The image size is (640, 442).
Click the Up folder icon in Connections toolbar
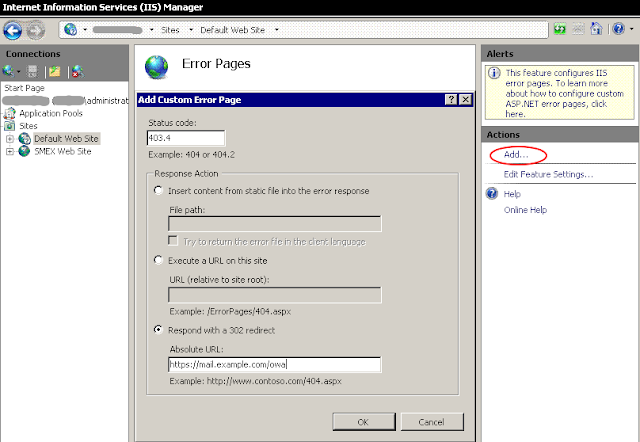54,71
